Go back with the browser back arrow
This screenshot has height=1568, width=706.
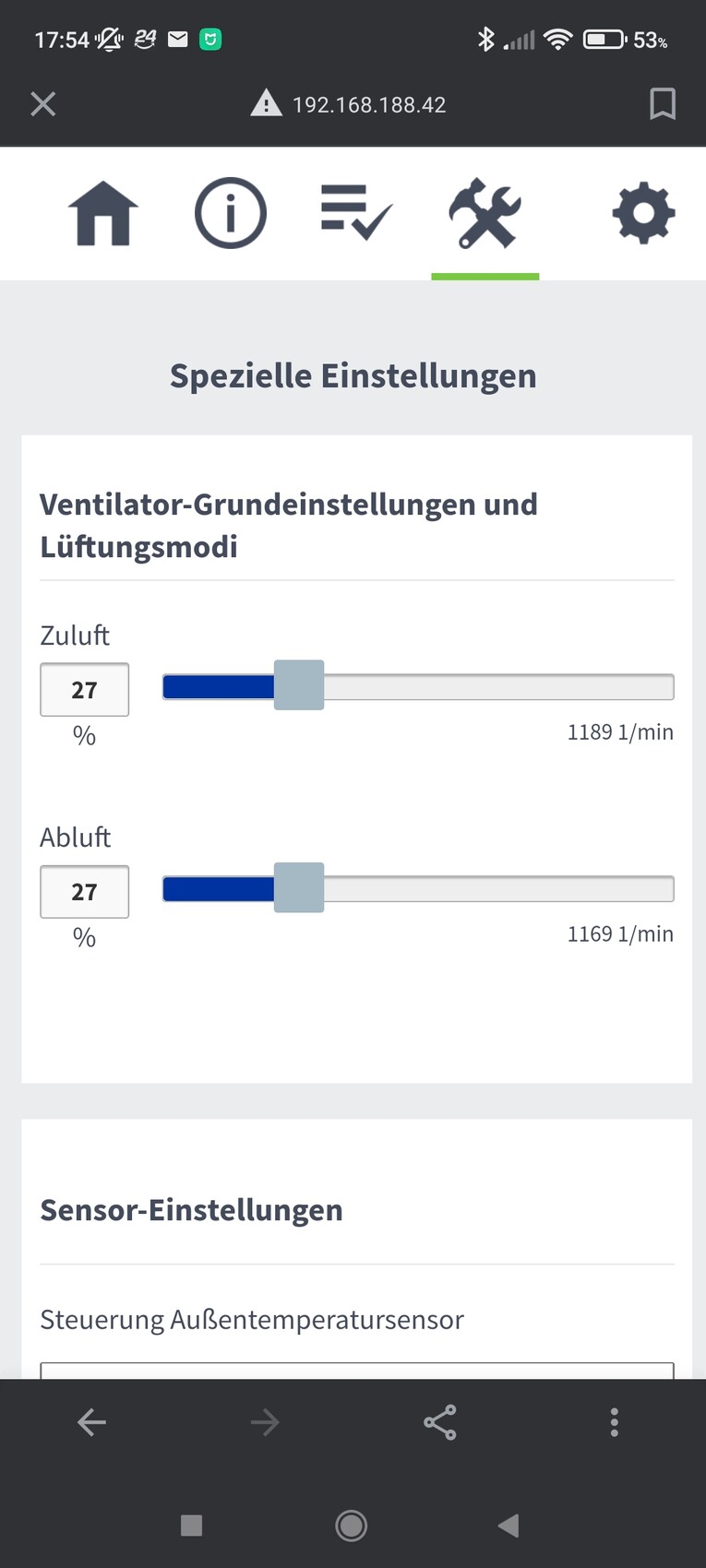click(x=91, y=1422)
